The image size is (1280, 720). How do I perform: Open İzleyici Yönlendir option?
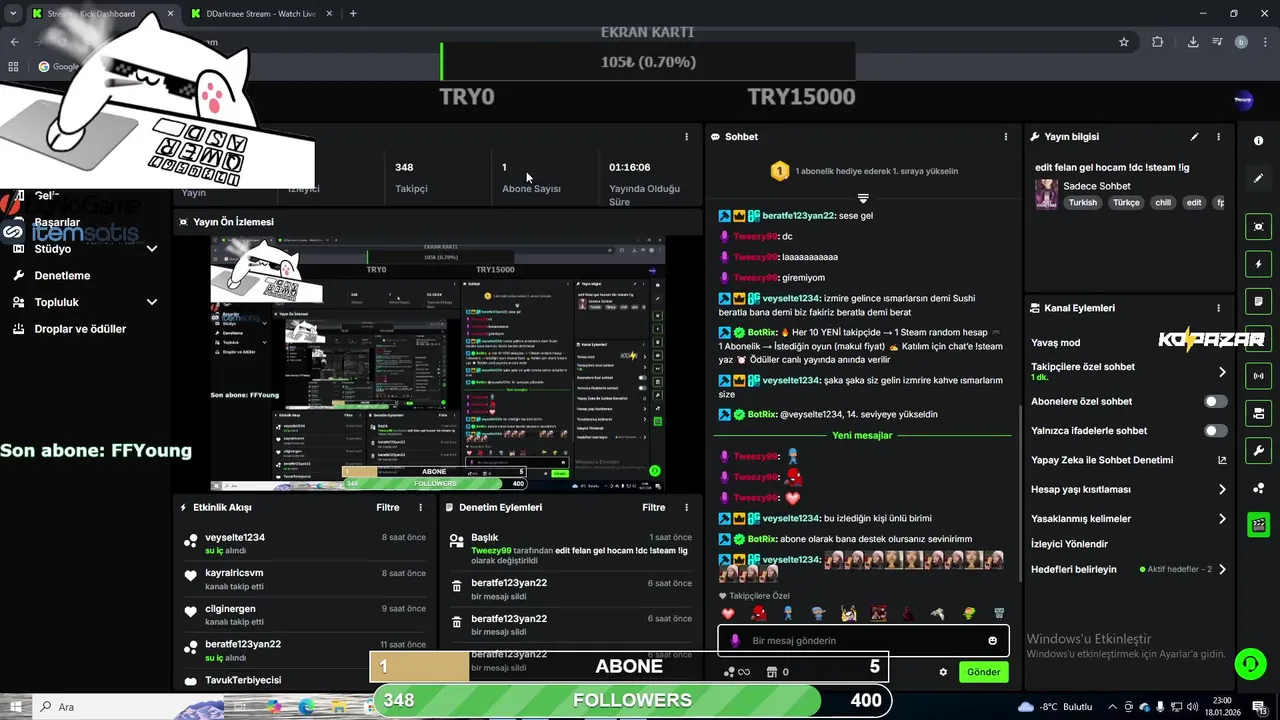(1069, 544)
